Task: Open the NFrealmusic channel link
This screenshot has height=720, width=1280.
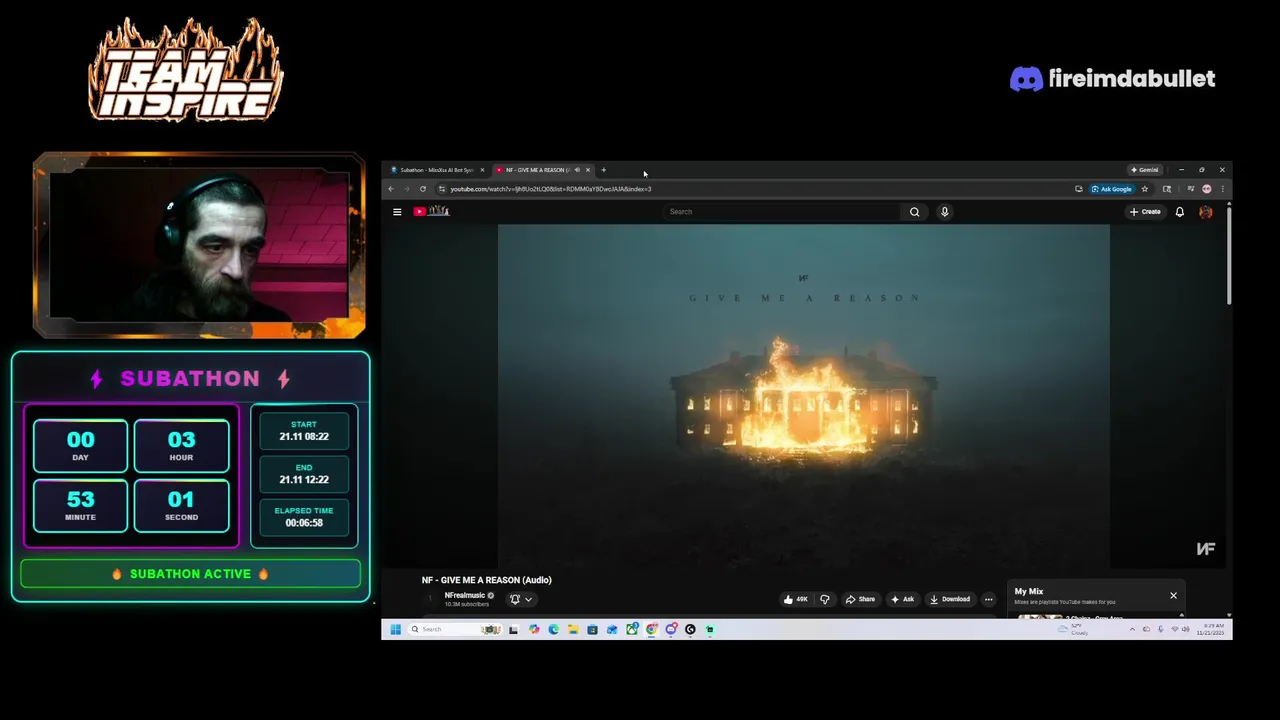Action: coord(465,595)
